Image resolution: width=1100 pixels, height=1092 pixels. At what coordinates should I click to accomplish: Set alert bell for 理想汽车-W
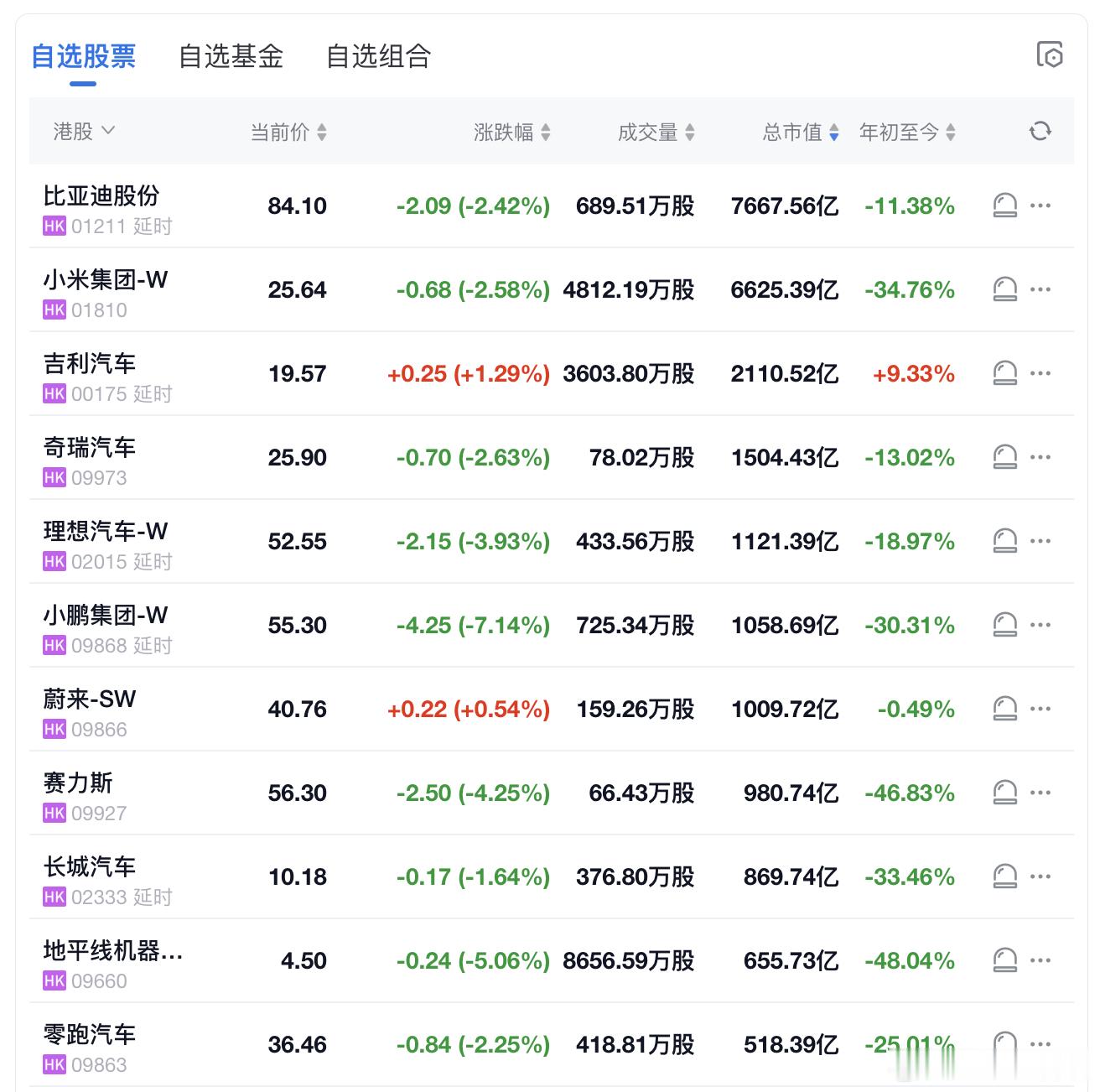(1004, 541)
